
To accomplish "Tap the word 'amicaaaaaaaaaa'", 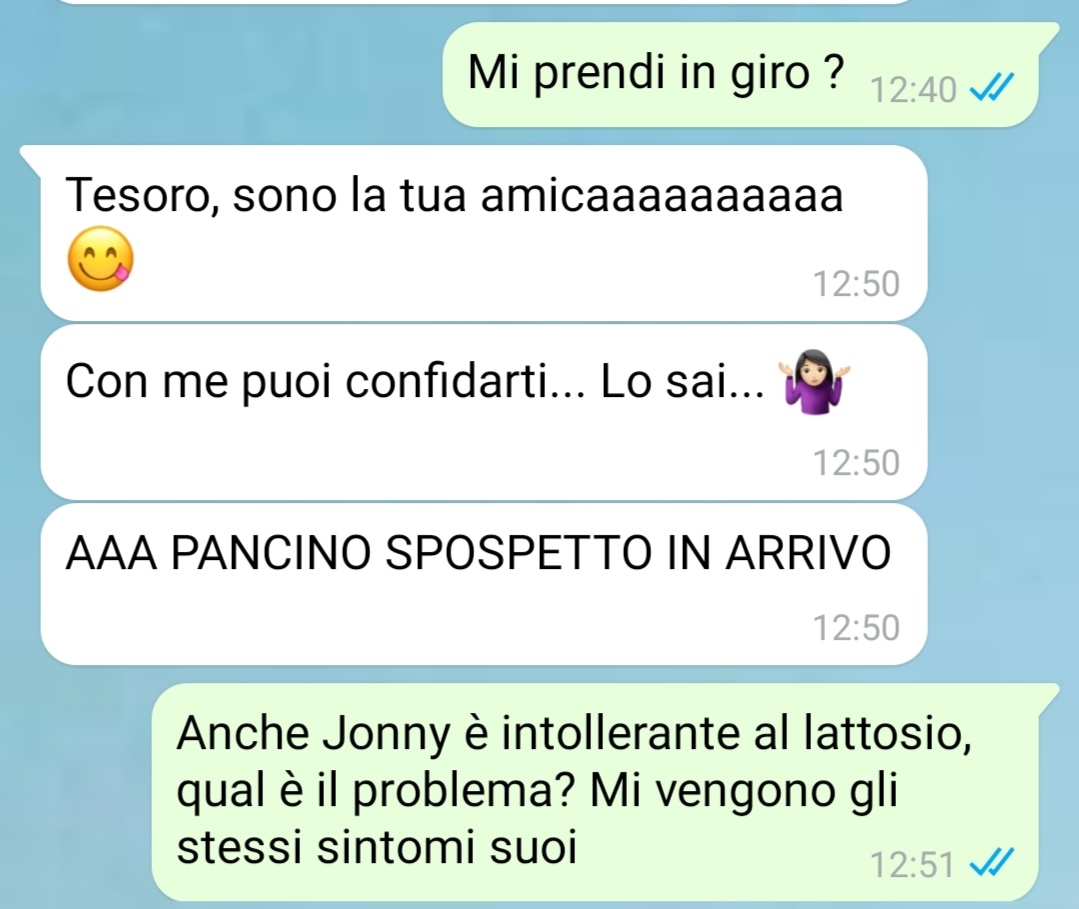I will (661, 195).
